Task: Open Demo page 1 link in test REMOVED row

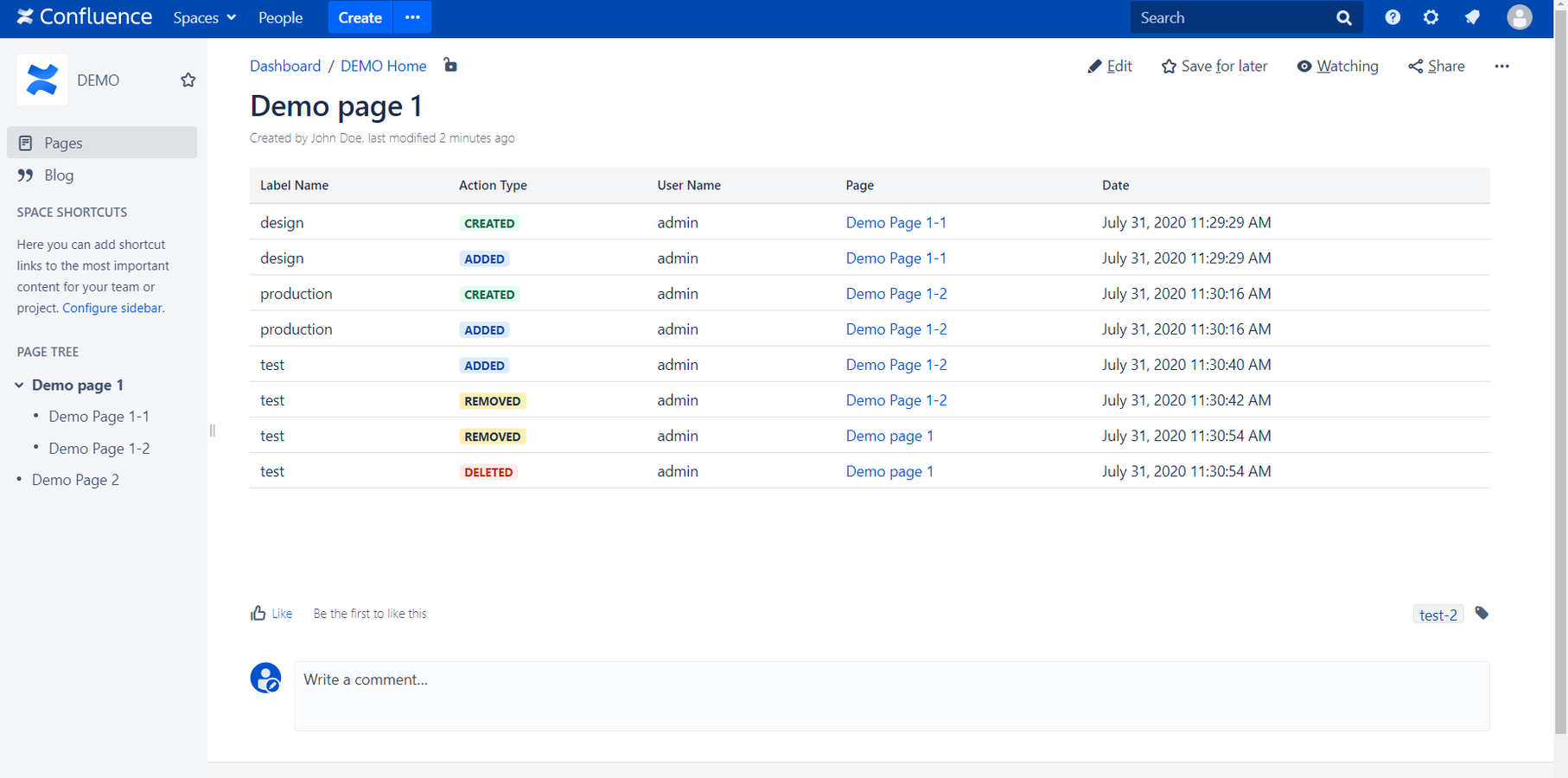Action: point(889,436)
